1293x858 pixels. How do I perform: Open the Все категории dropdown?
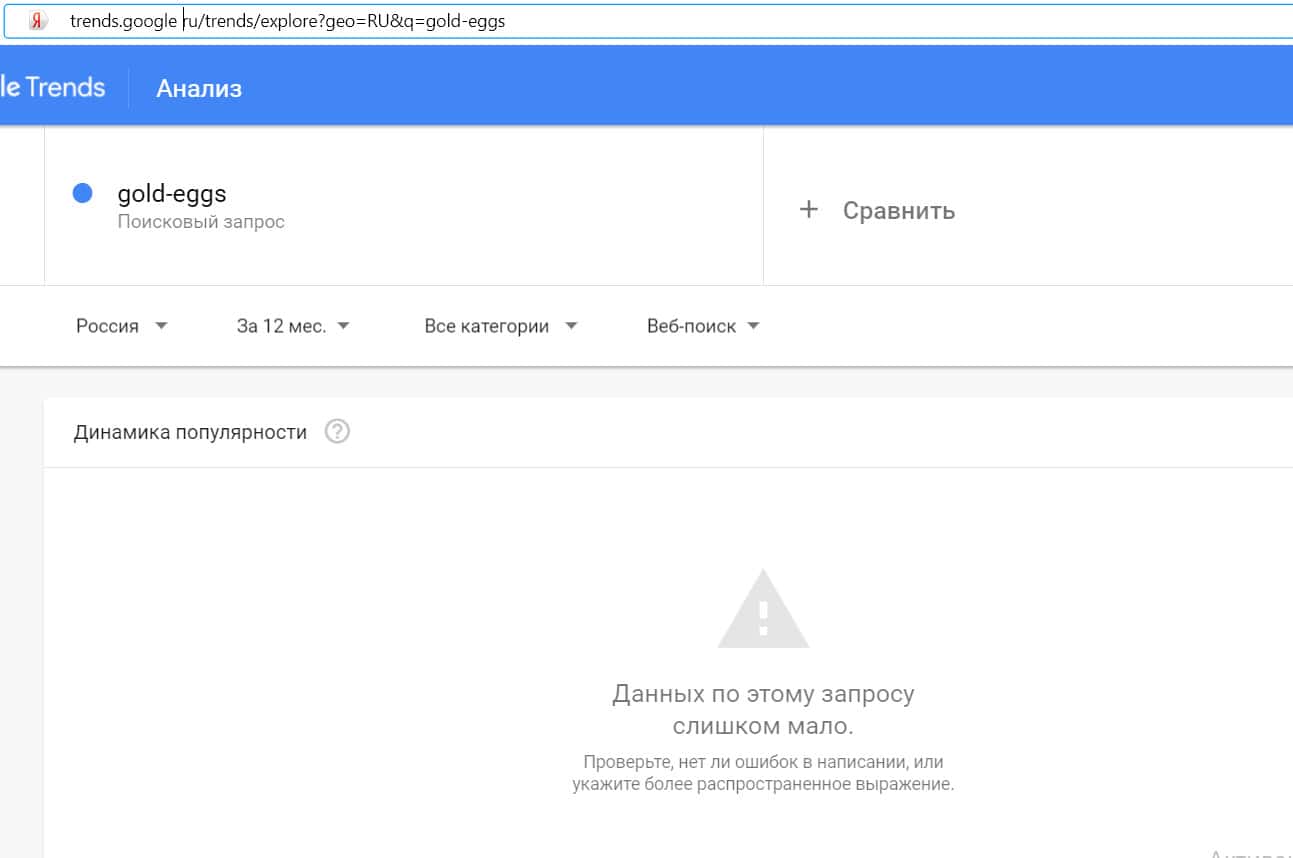(500, 326)
